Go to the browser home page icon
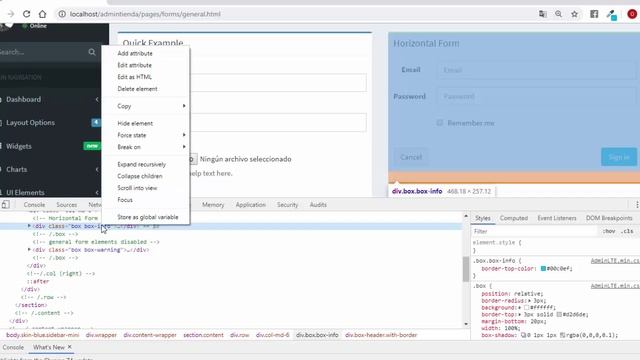Screen dimensions: 640x360 (42, 14)
